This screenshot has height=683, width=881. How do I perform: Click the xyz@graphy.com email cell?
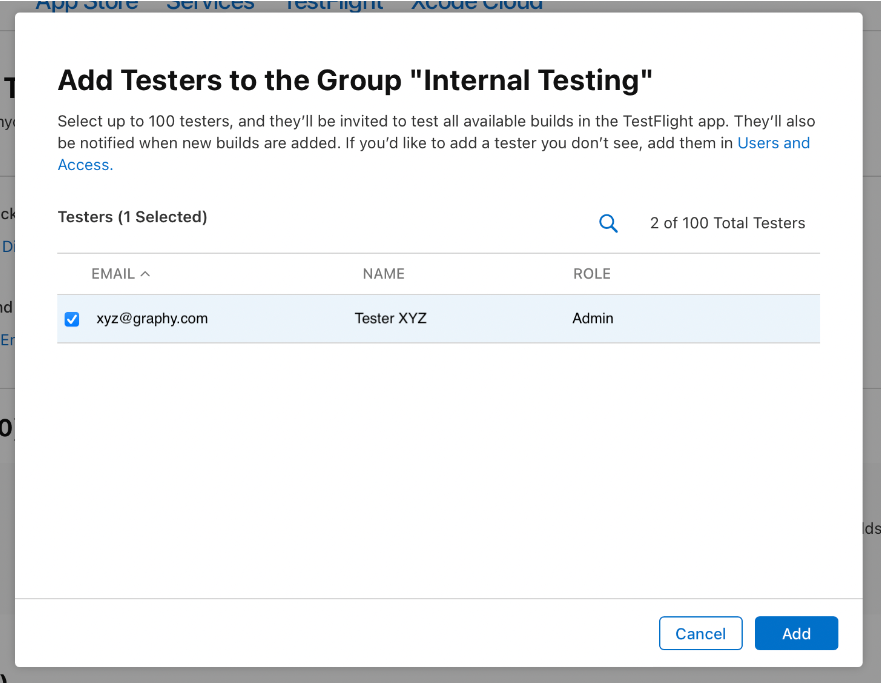pos(152,319)
